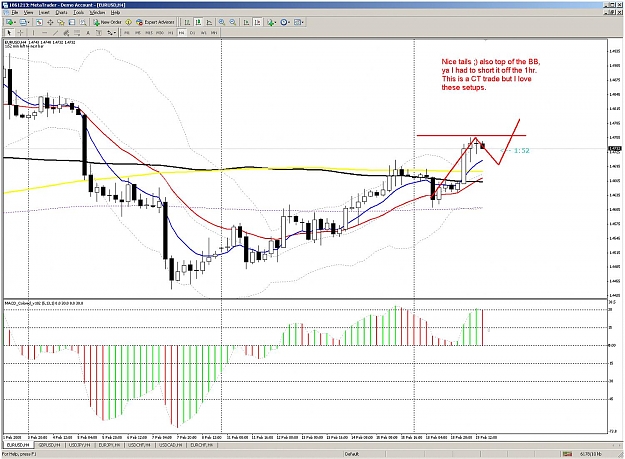
Task: Expand the Templates dropdown arrow
Action: tap(303, 22)
